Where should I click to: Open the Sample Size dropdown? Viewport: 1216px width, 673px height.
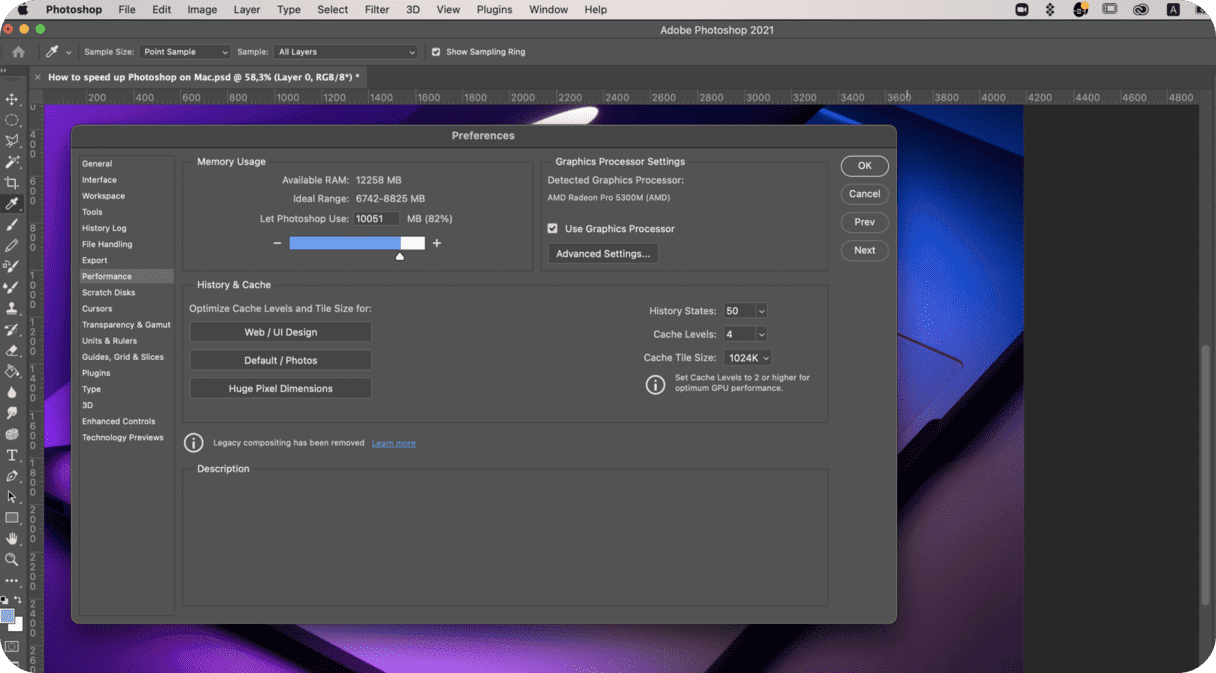point(185,52)
